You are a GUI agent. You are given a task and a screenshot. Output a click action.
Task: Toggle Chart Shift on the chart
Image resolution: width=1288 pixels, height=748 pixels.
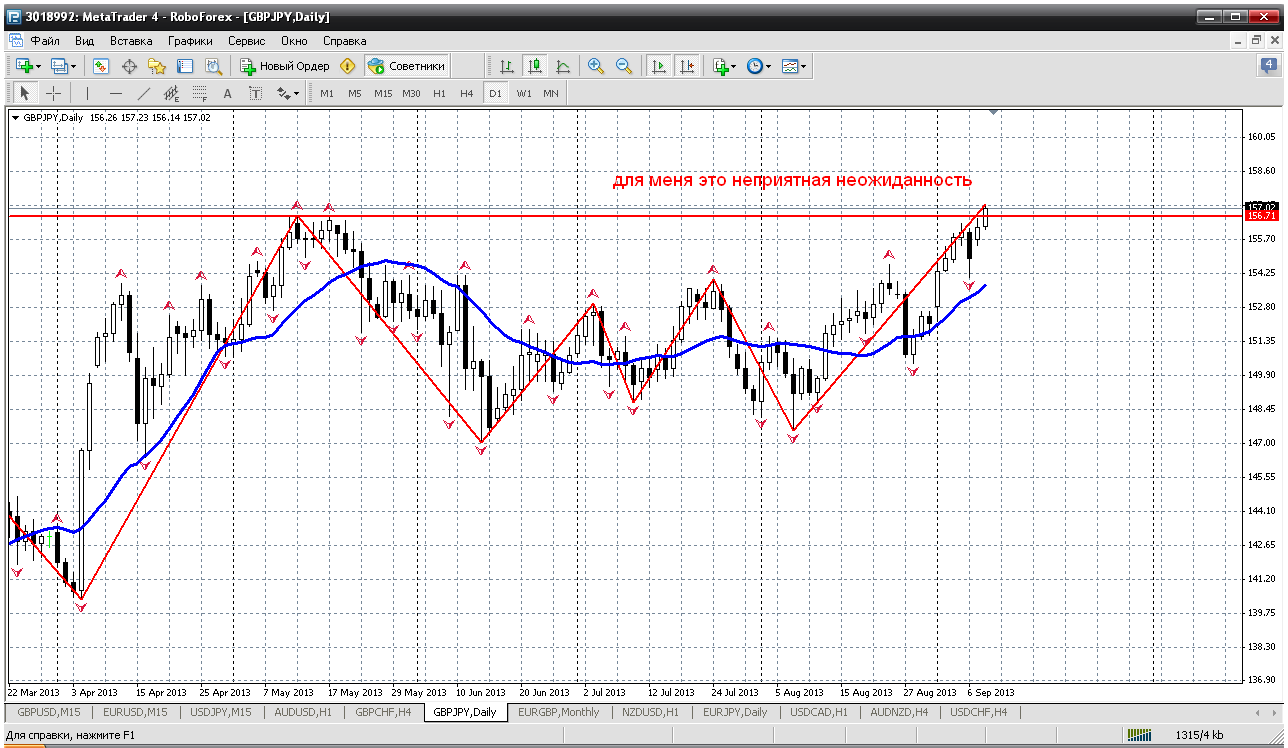[x=686, y=66]
